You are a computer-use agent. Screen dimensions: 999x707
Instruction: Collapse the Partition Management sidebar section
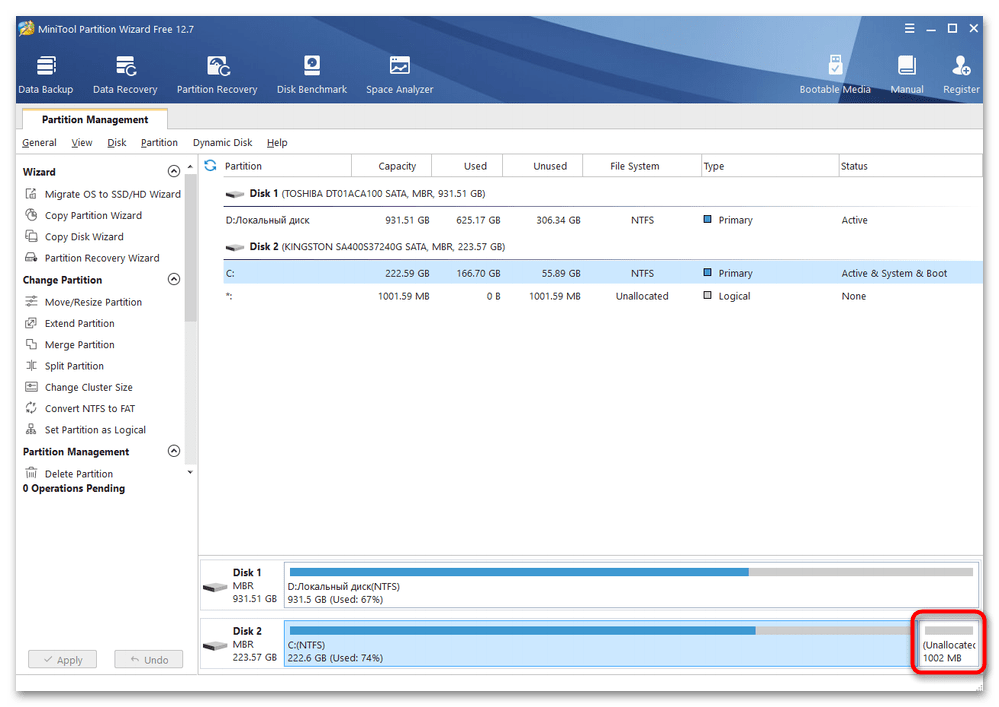(174, 452)
